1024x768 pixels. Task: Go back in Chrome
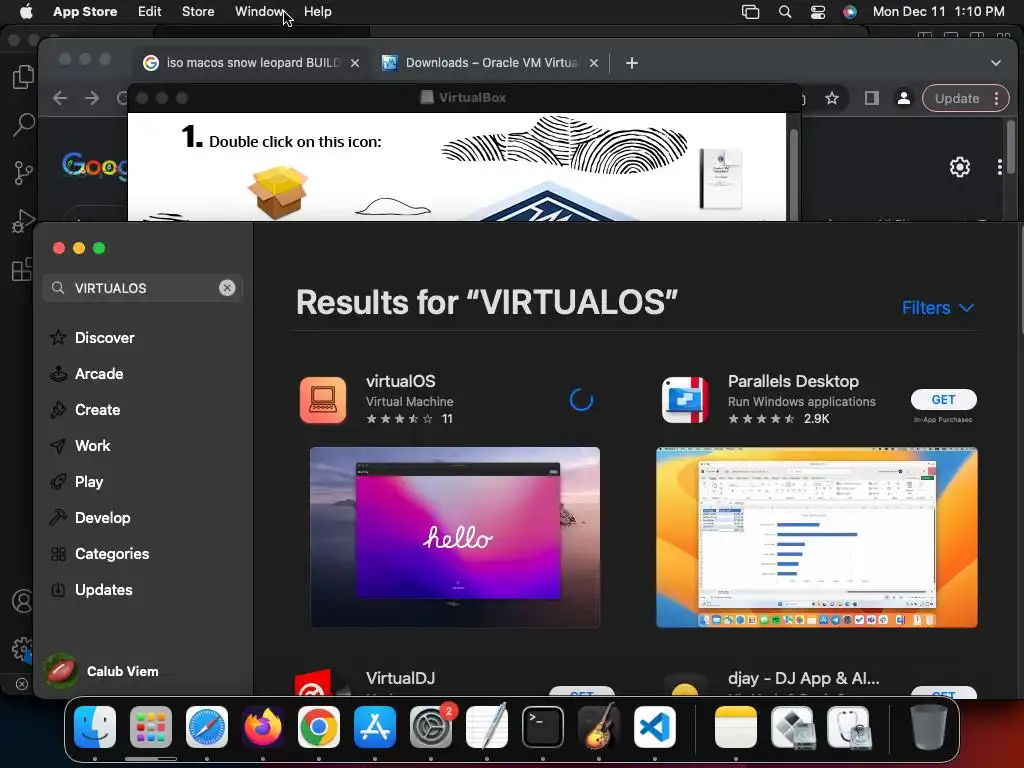pos(60,98)
